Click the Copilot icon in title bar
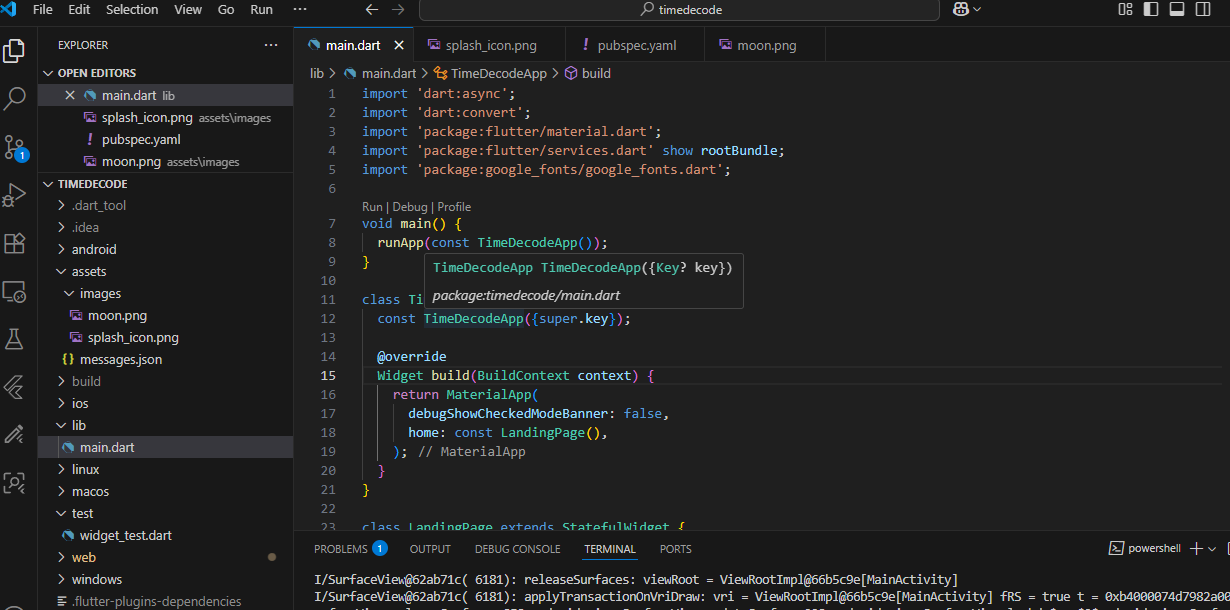Screen dimensions: 1230x610 coord(961,9)
